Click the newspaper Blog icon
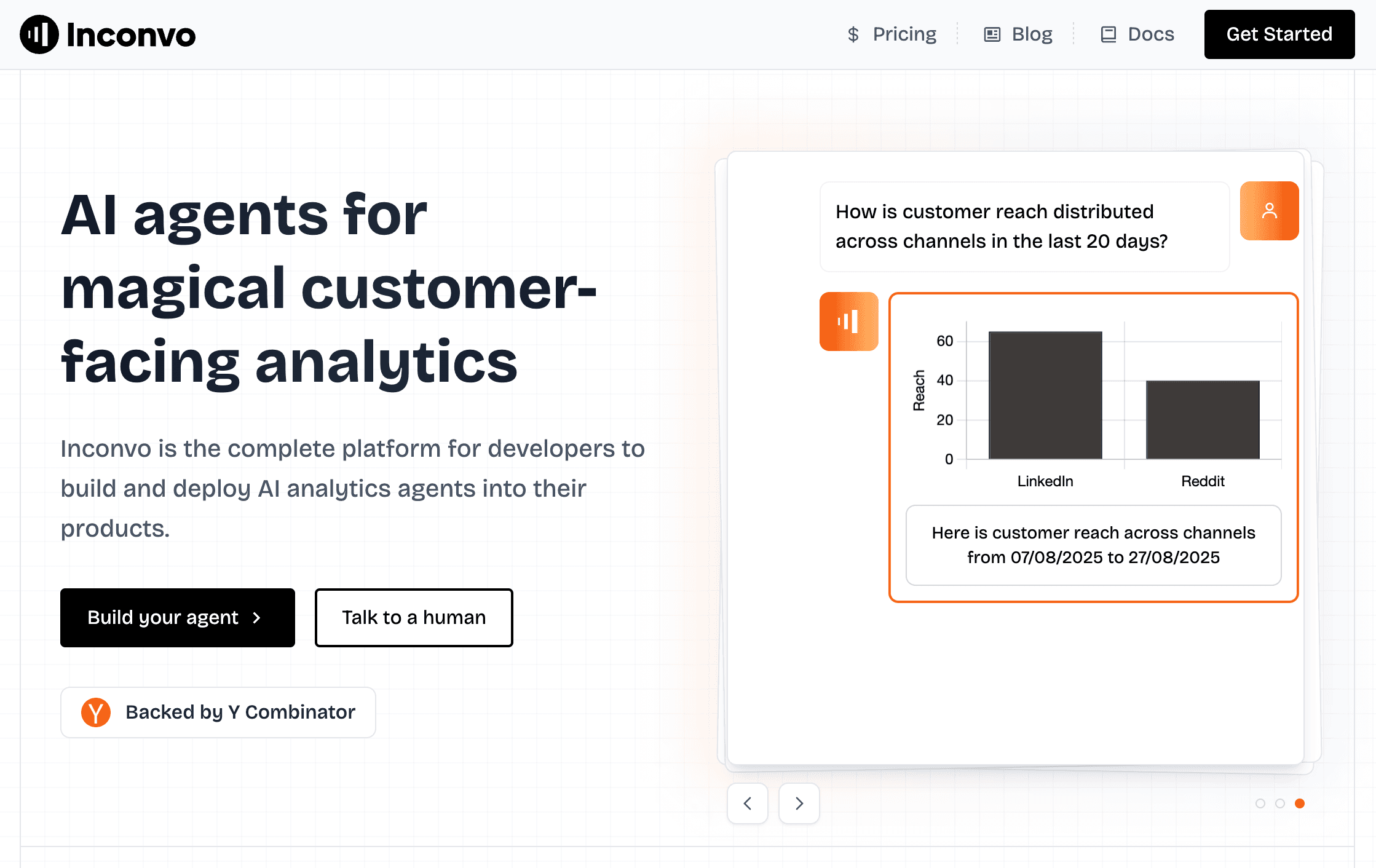Image resolution: width=1376 pixels, height=868 pixels. pos(992,34)
